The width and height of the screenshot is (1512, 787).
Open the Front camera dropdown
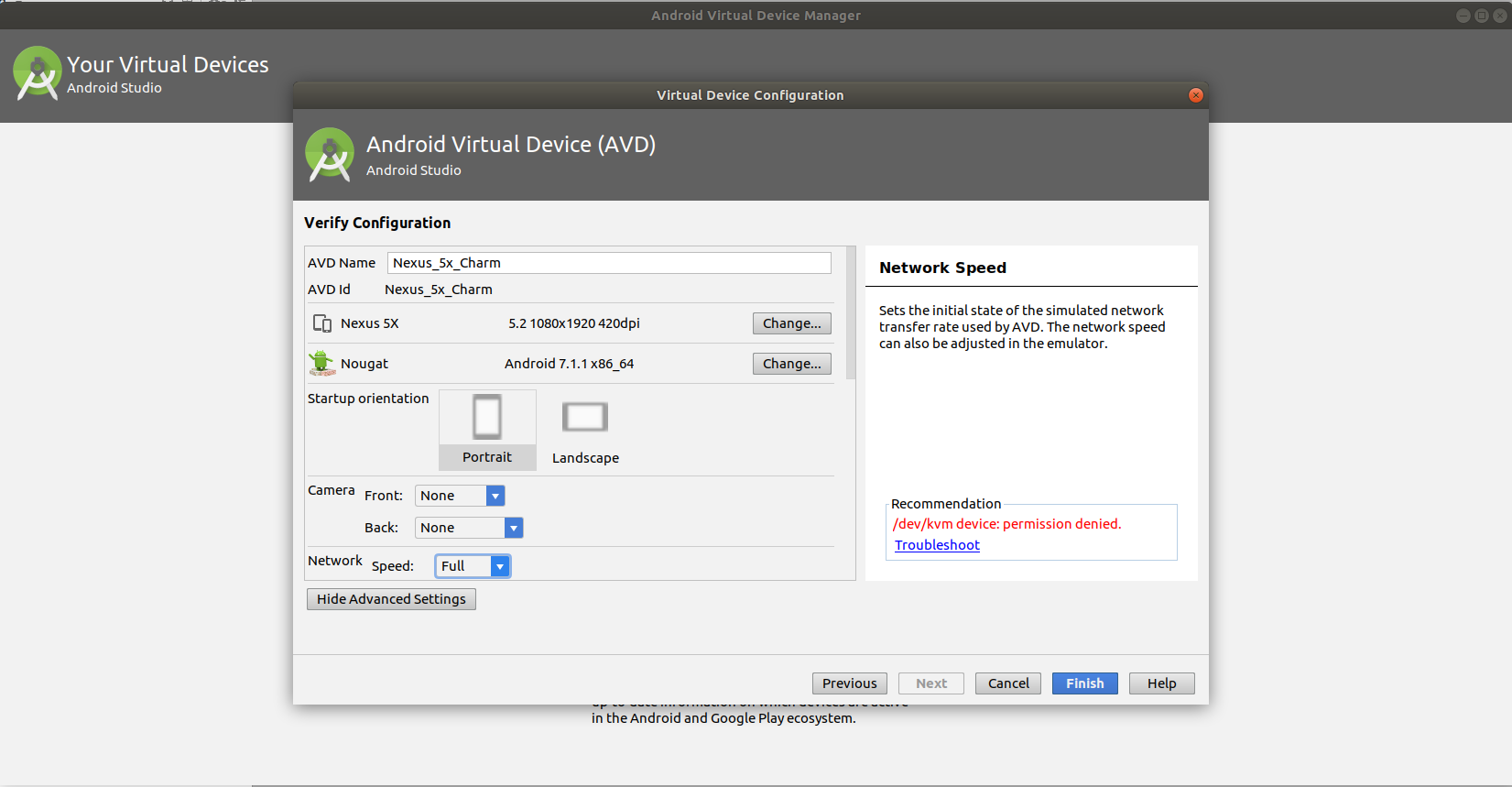(x=460, y=496)
